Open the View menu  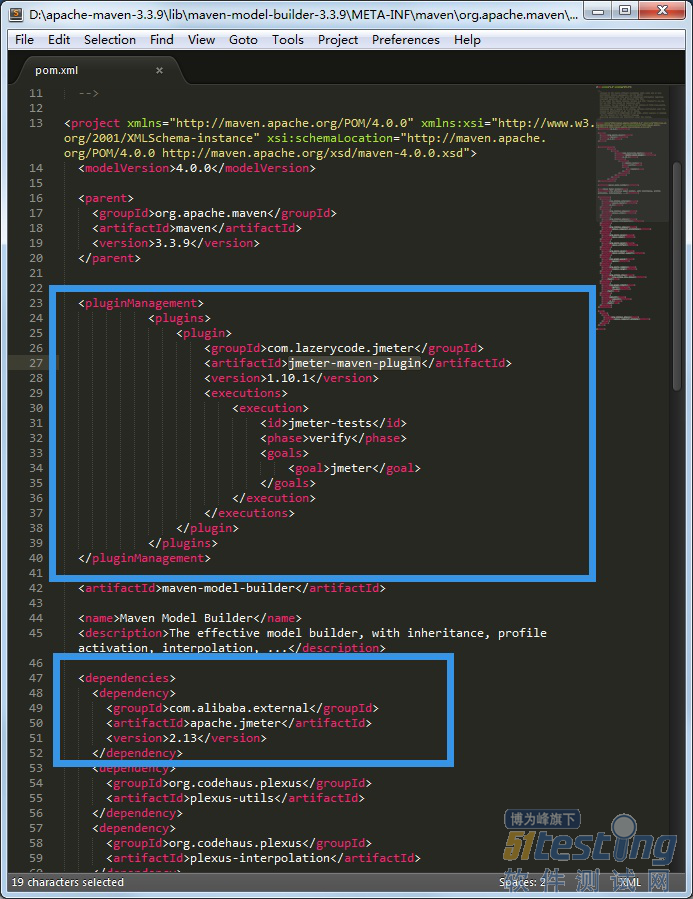(201, 40)
